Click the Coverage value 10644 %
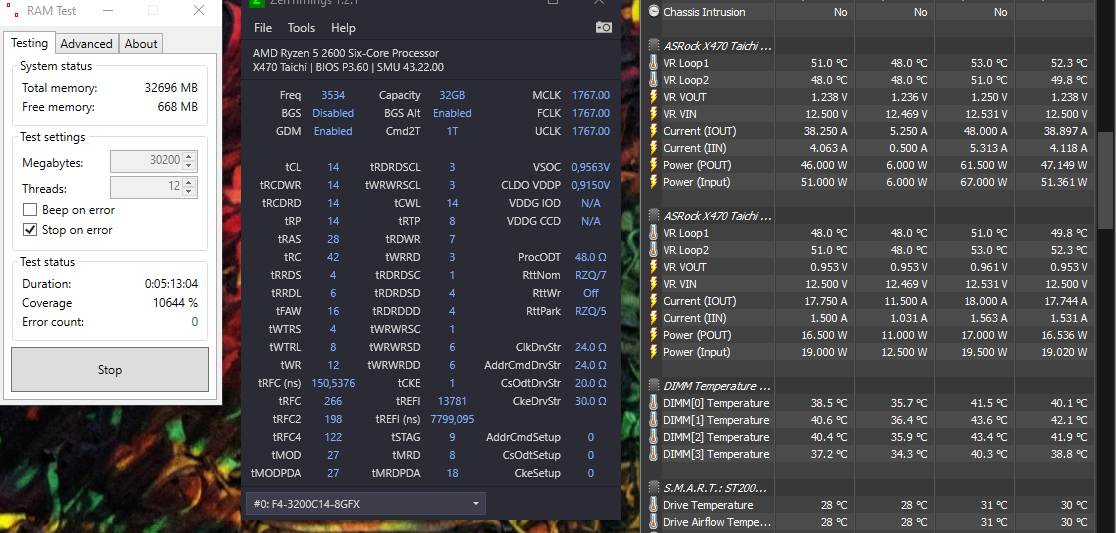 [175, 302]
